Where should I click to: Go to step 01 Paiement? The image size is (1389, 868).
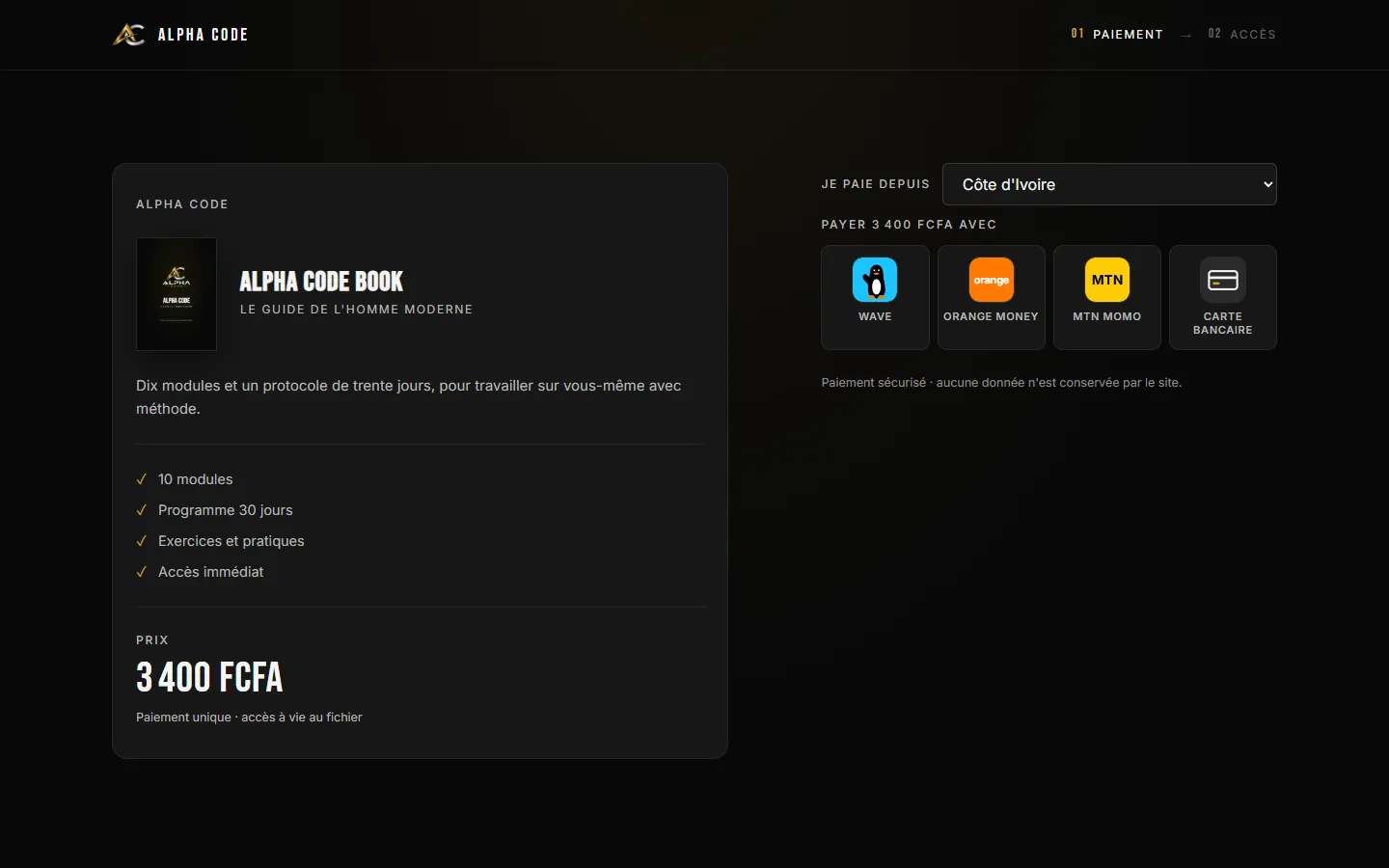pos(1117,34)
